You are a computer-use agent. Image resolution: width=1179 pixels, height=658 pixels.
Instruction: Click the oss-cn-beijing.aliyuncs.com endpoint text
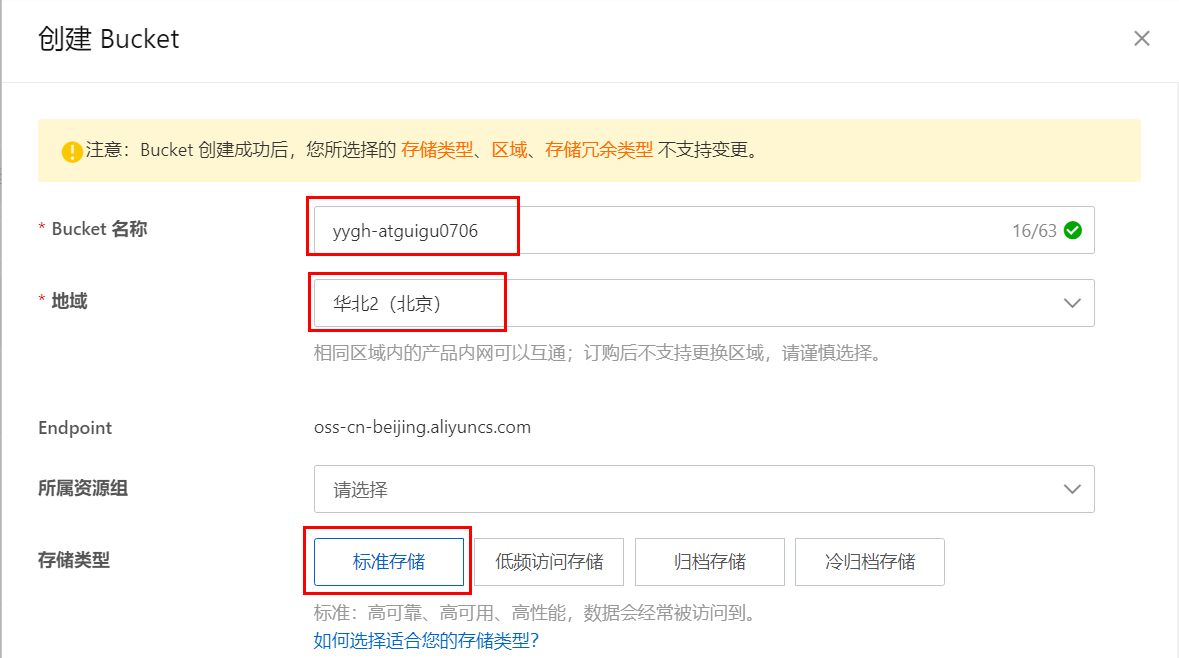pos(422,428)
